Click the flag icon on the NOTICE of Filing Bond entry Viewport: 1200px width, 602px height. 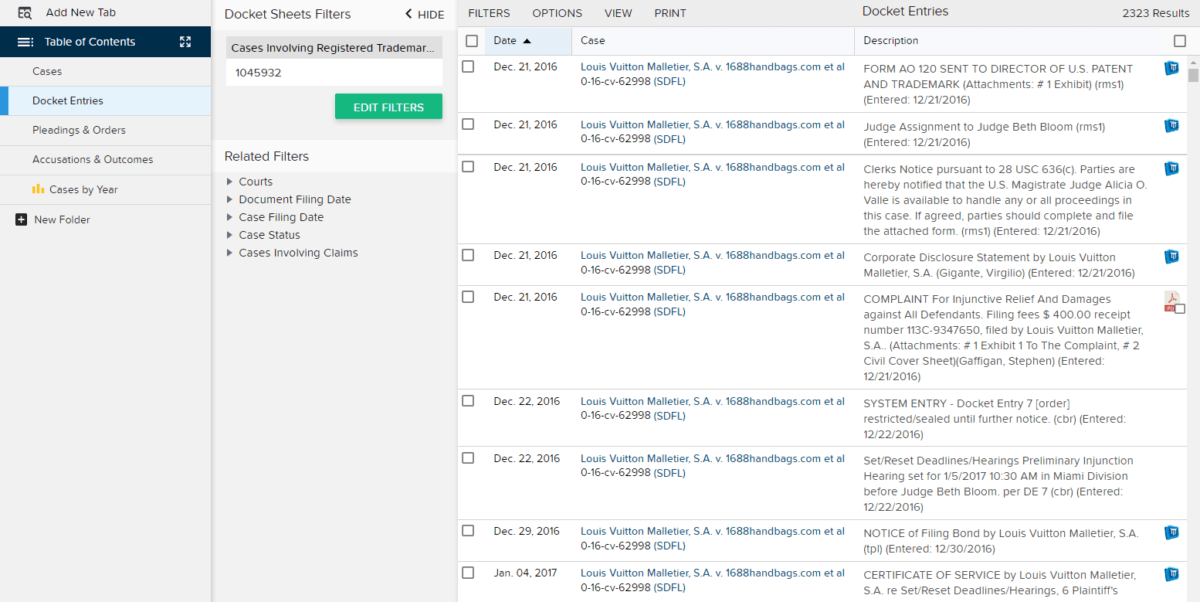pos(1171,532)
